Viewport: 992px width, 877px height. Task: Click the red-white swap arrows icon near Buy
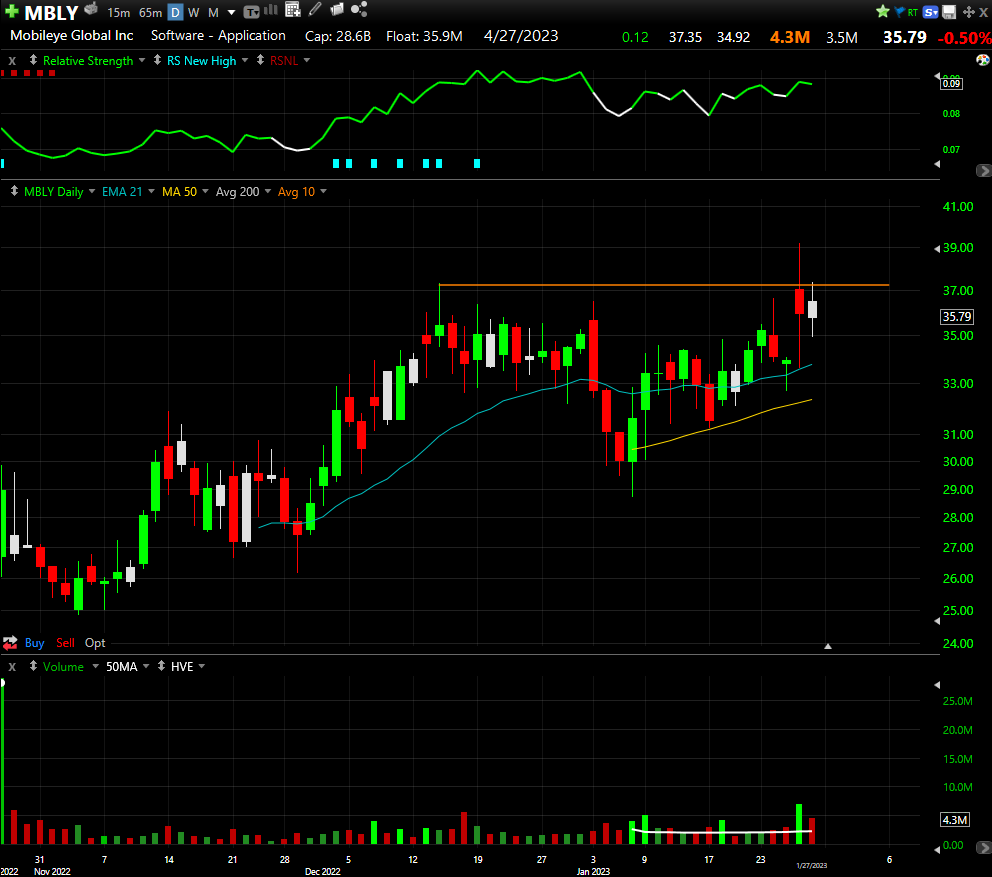[10, 643]
